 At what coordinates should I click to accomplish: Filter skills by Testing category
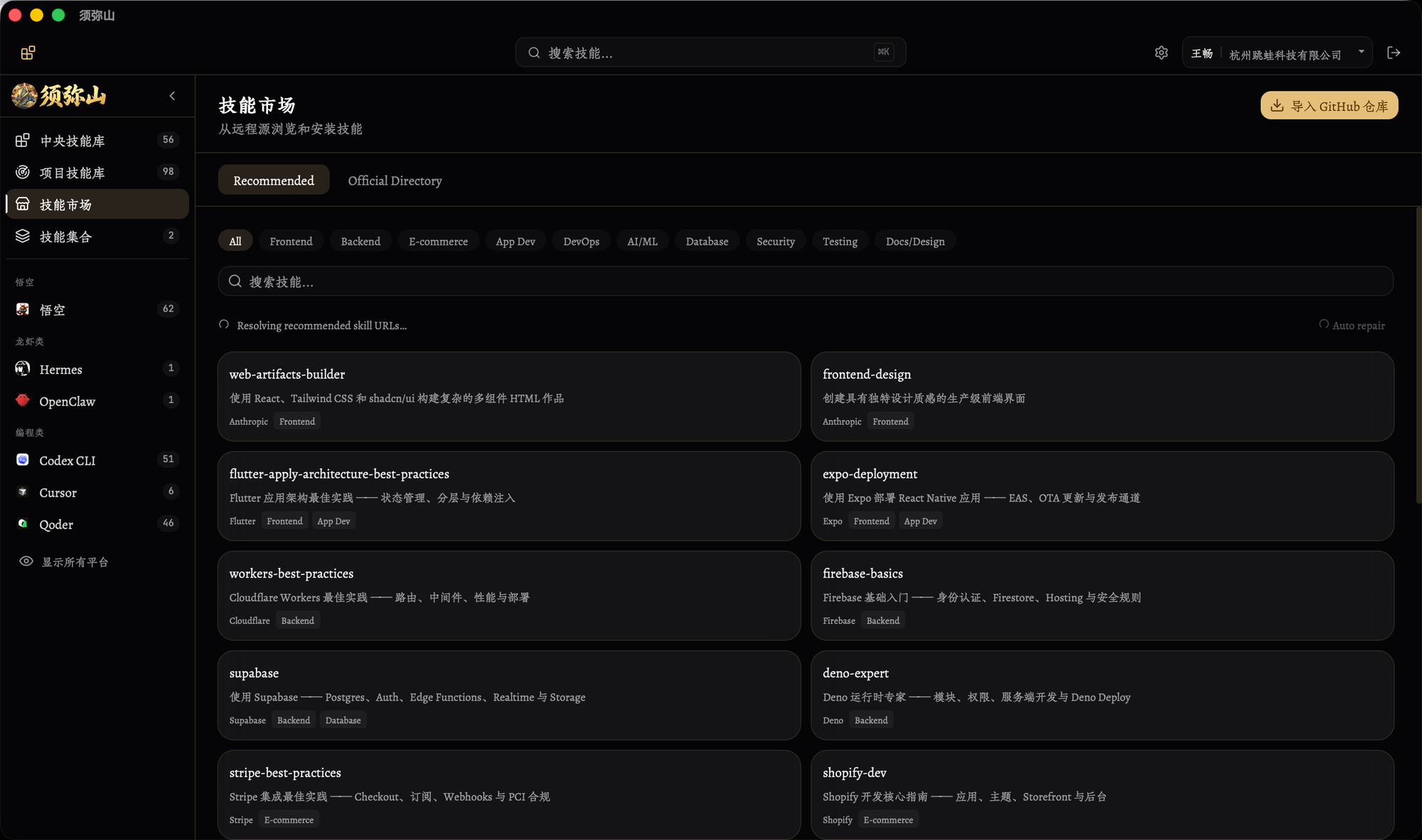tap(840, 241)
